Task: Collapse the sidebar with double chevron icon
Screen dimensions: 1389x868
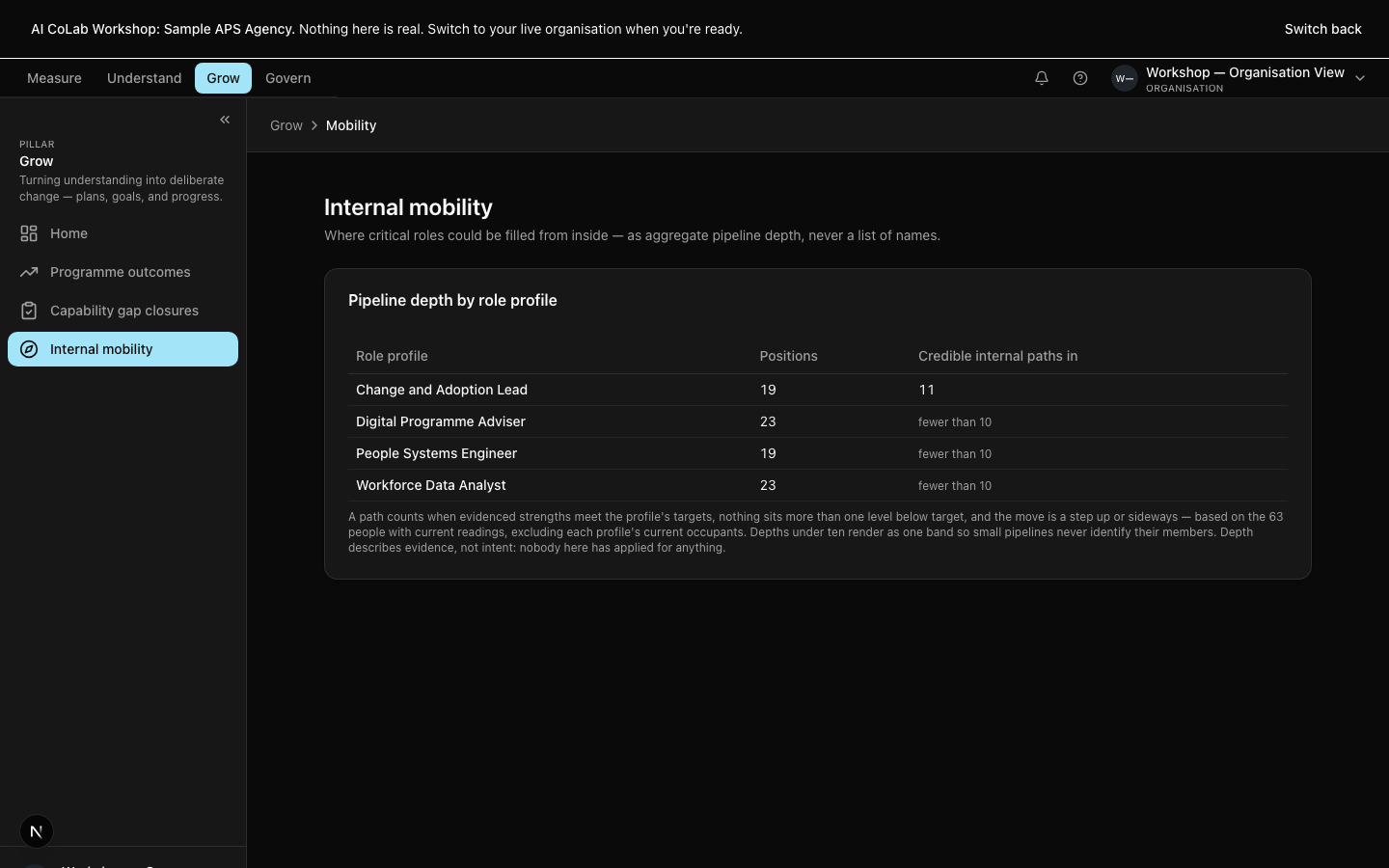Action: click(225, 120)
